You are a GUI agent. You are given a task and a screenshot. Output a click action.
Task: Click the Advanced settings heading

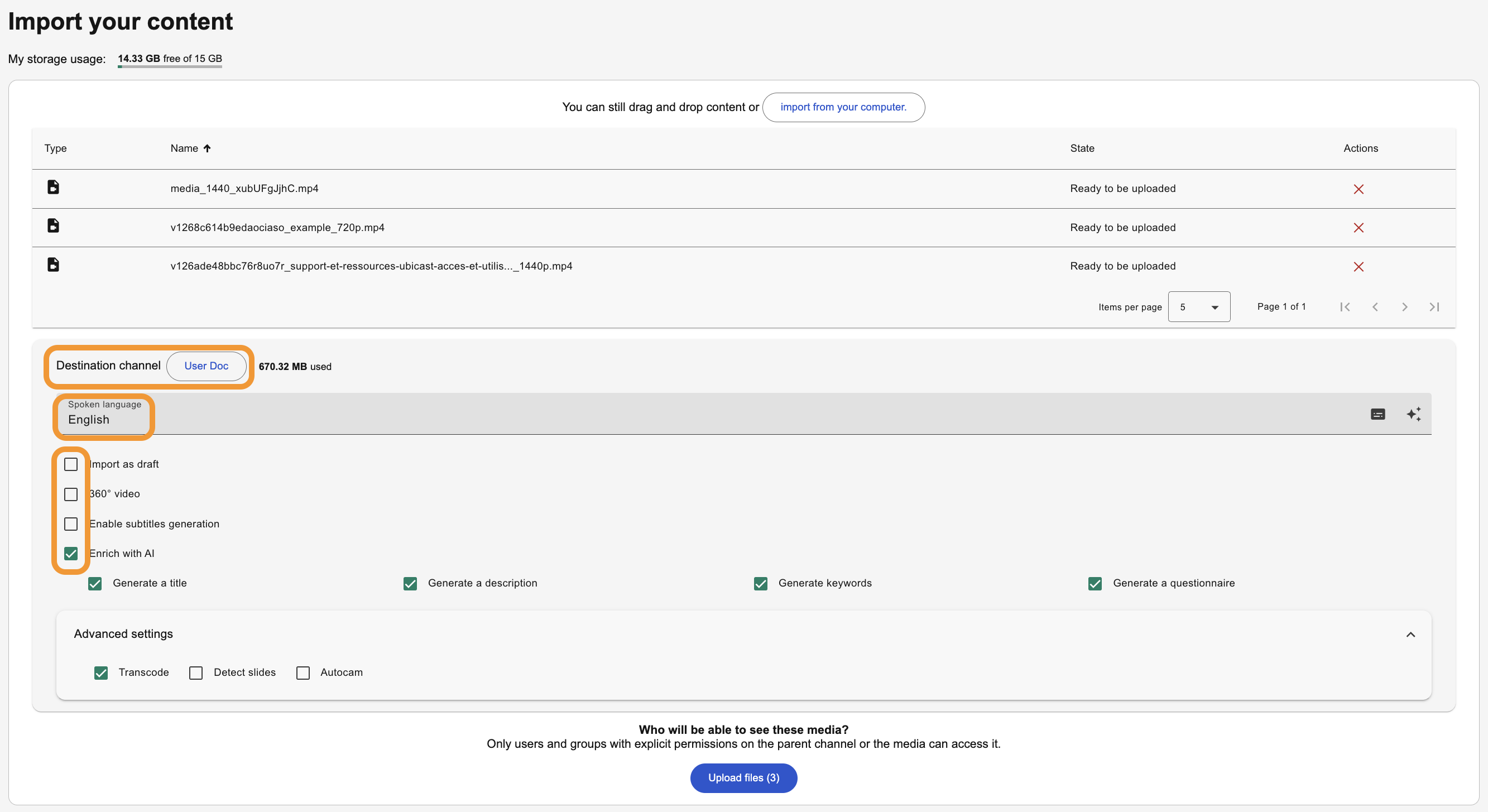123,634
